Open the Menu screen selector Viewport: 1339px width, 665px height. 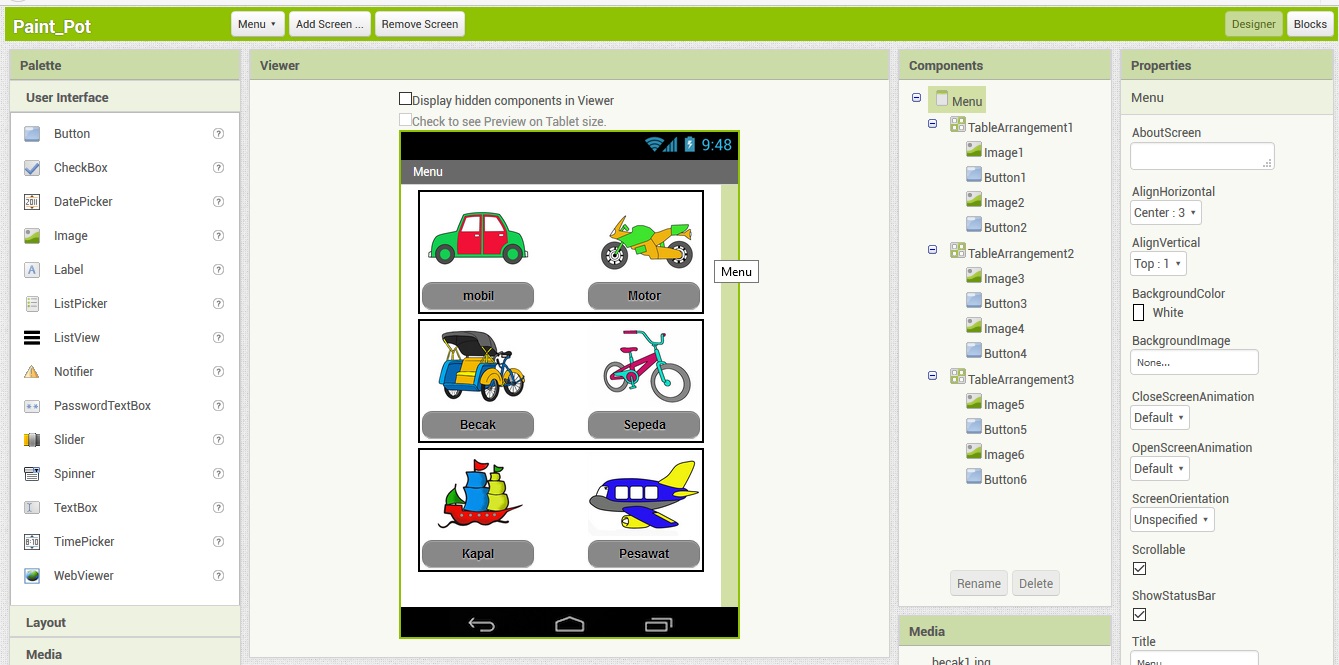pos(257,23)
